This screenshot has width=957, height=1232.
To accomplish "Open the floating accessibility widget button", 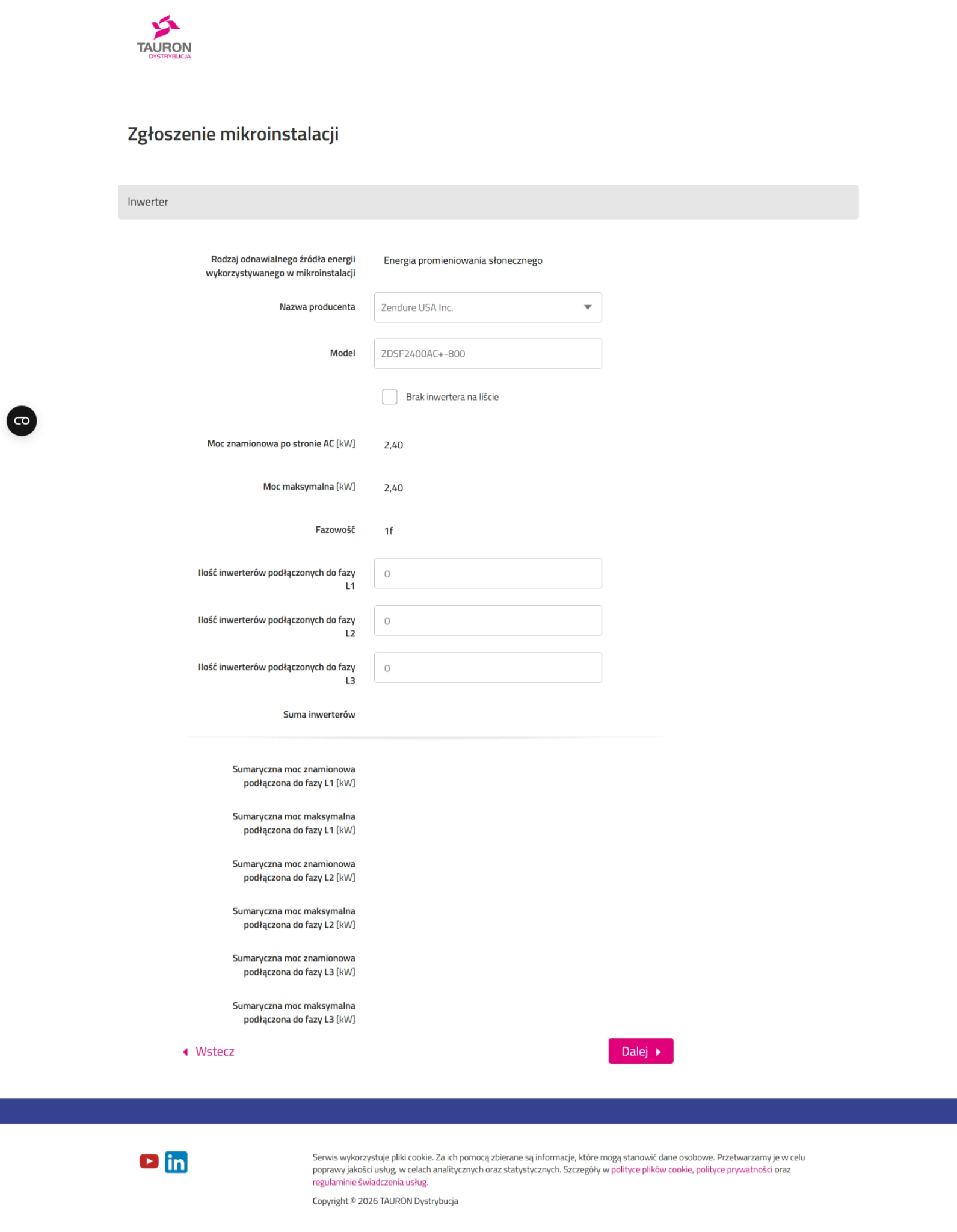I will (22, 420).
